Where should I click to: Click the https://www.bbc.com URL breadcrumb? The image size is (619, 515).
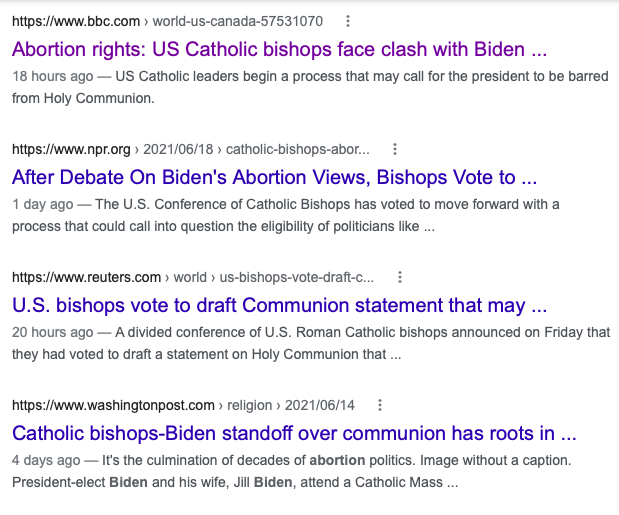[76, 21]
